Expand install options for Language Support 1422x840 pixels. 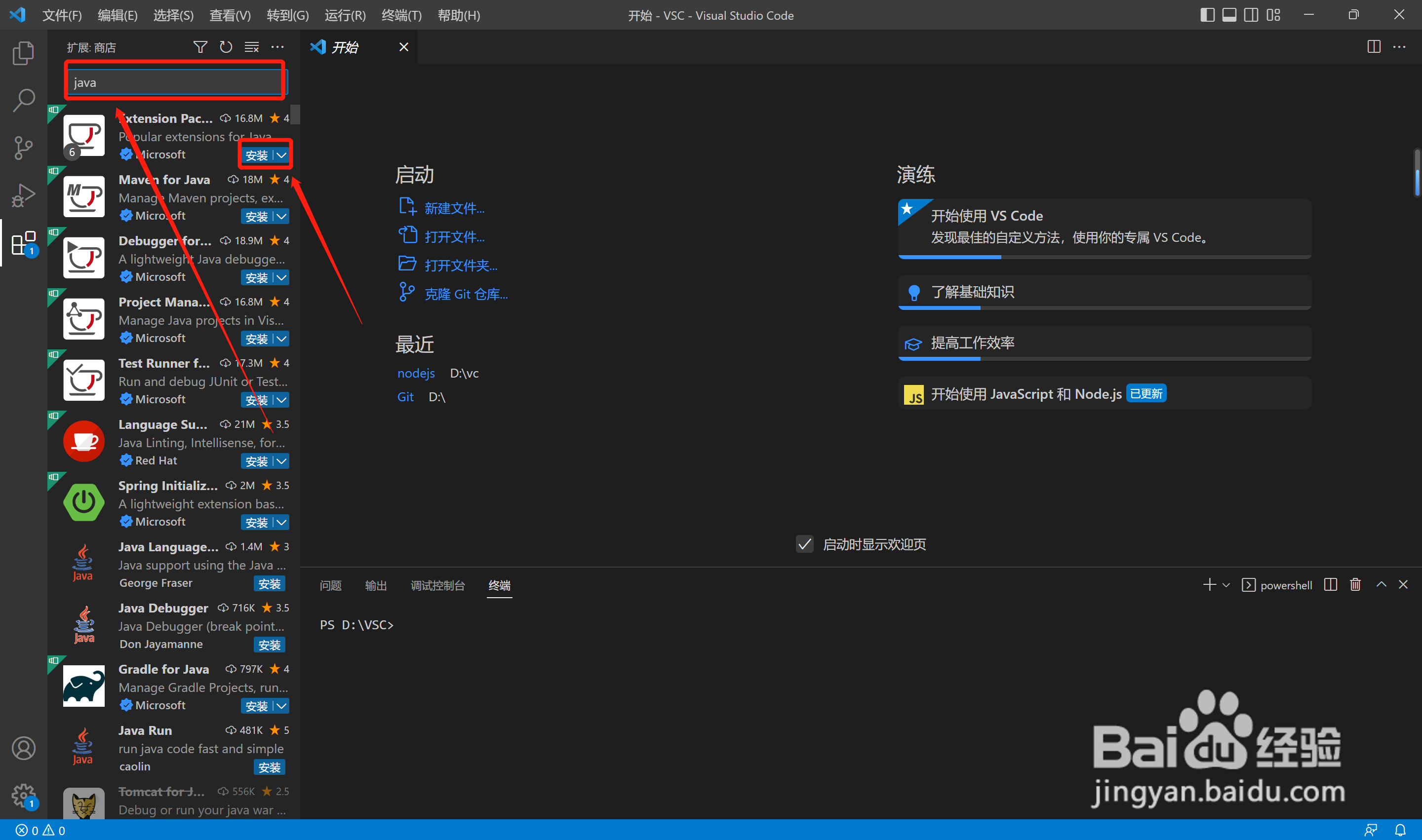pos(281,461)
